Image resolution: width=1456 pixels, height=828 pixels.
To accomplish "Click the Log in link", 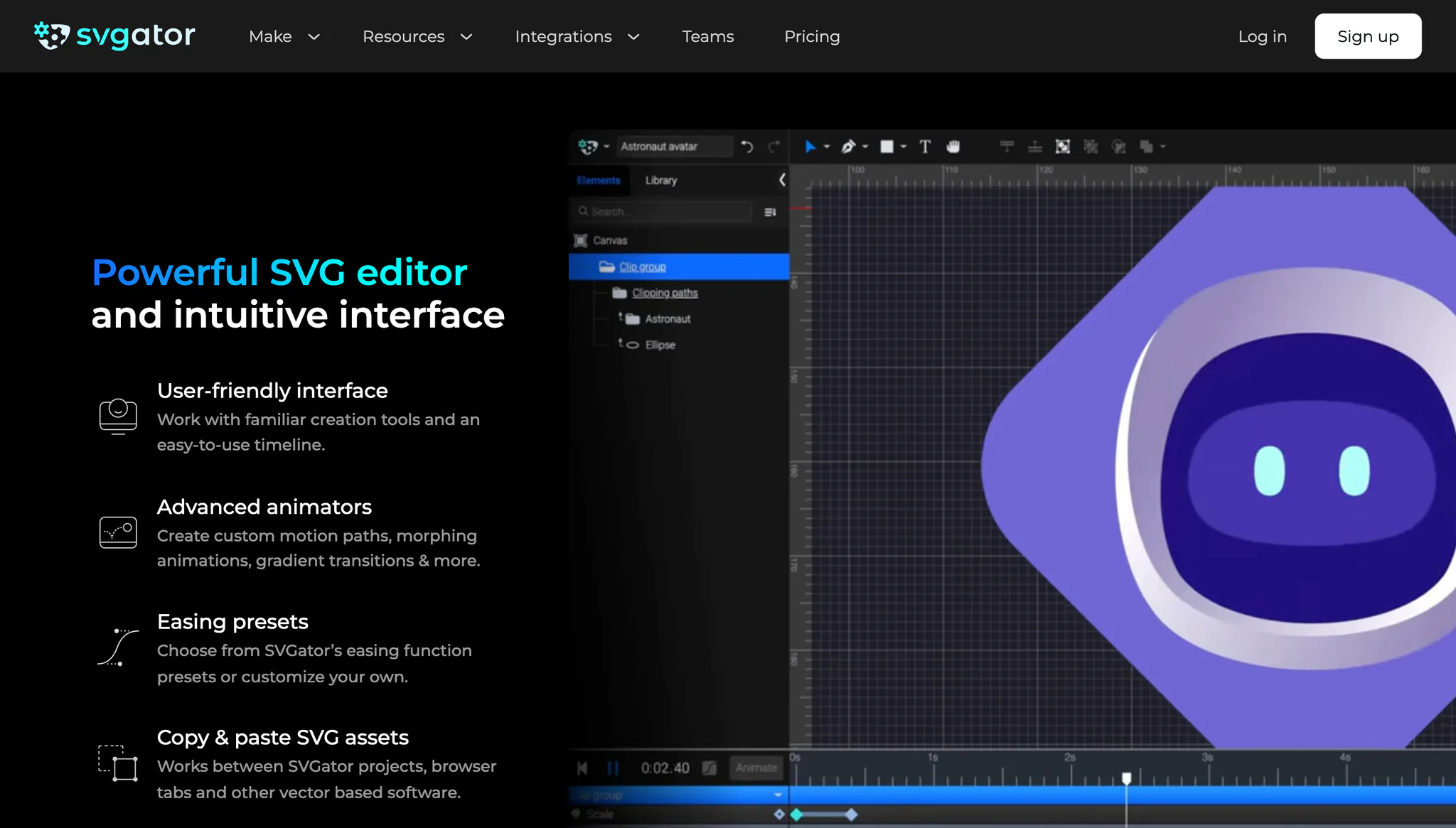I will (x=1263, y=36).
